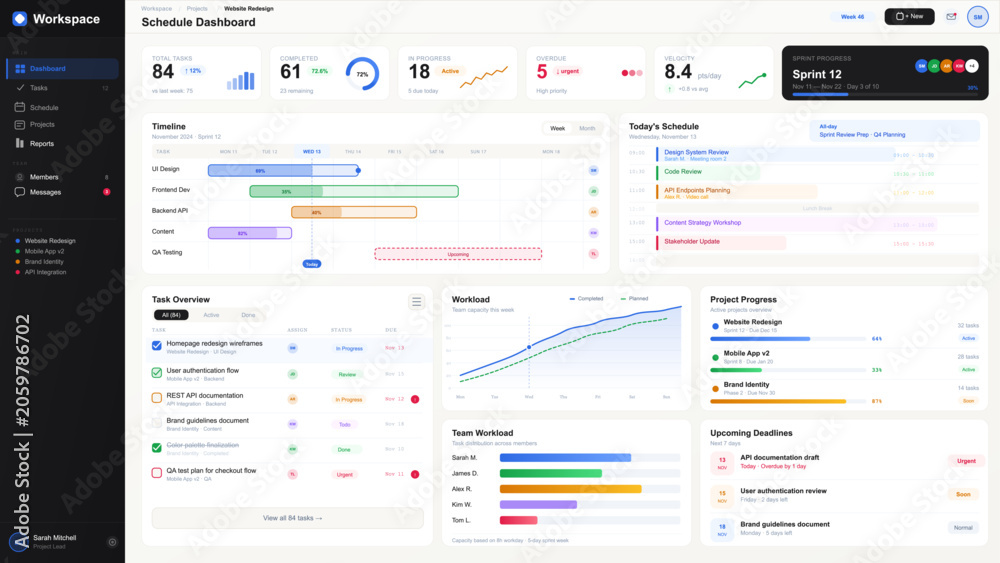Click the SM profile avatar
The height and width of the screenshot is (563, 1000).
tap(977, 17)
